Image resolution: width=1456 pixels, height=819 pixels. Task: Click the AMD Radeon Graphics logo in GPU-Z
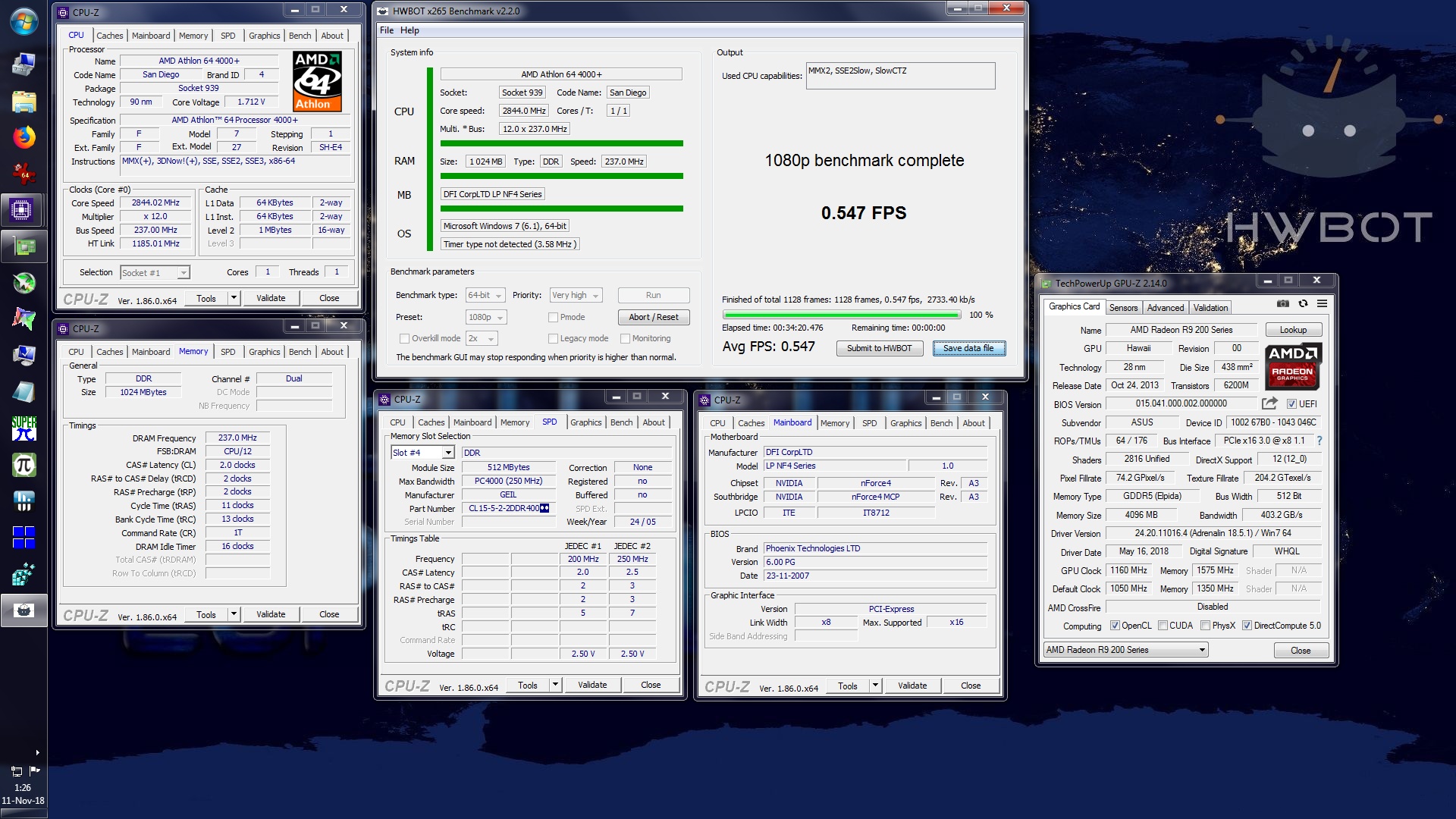pyautogui.click(x=1293, y=366)
